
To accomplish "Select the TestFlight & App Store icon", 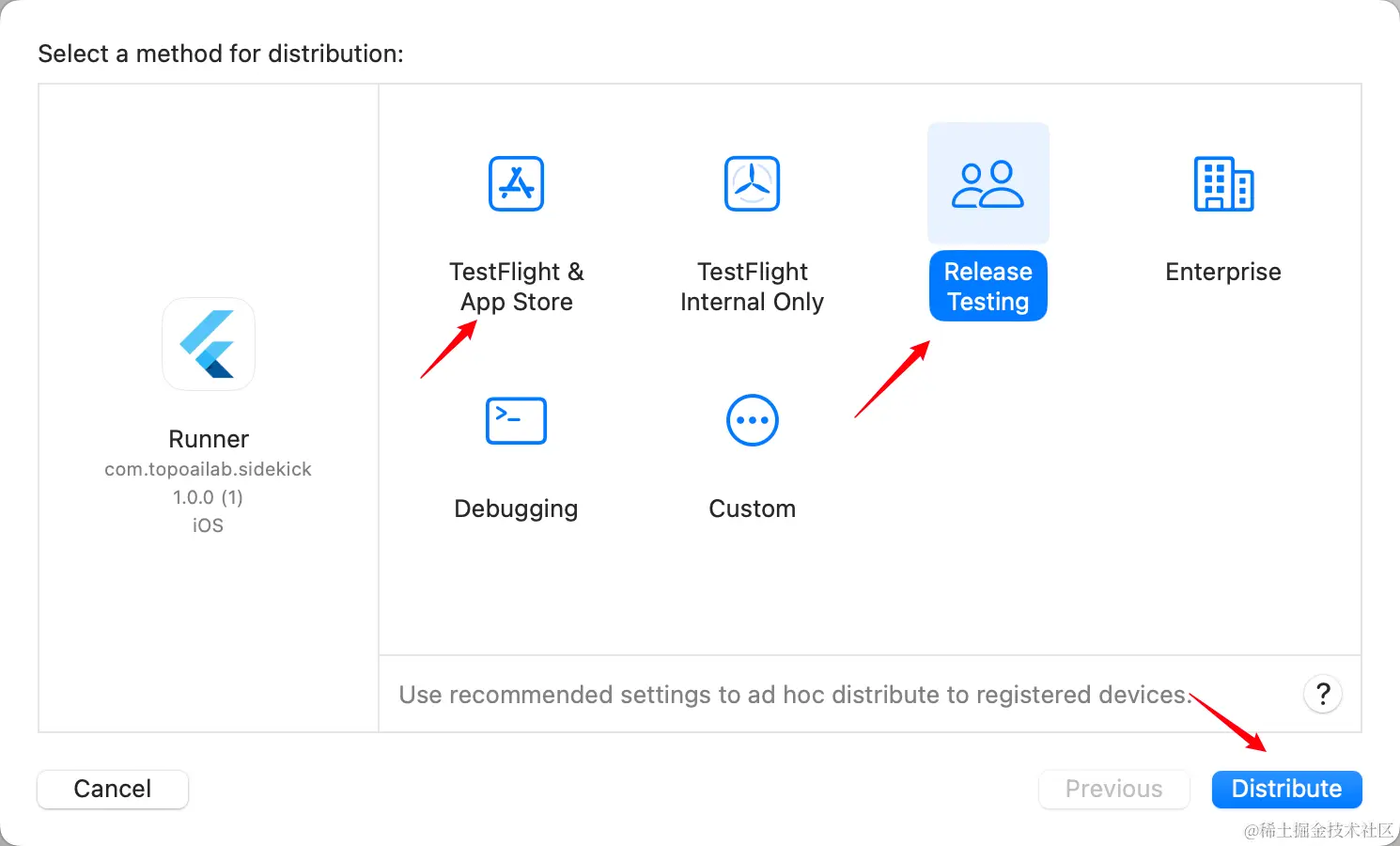I will tap(516, 183).
